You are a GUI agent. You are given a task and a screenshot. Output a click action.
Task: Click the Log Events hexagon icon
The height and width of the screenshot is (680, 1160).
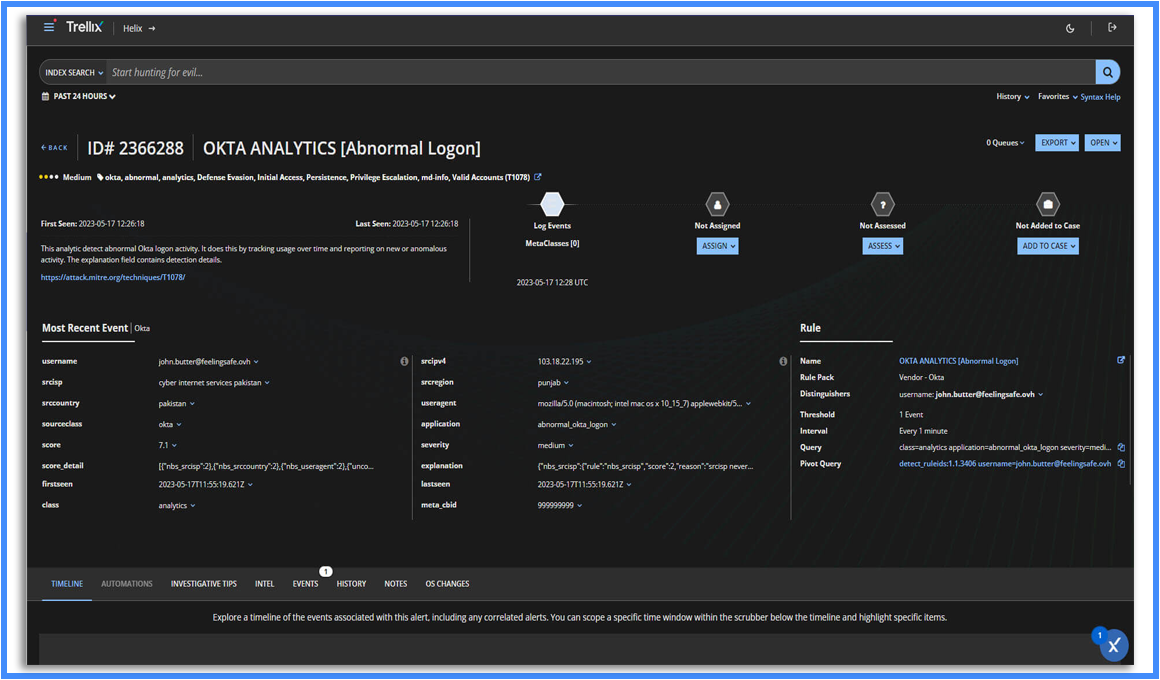click(552, 205)
